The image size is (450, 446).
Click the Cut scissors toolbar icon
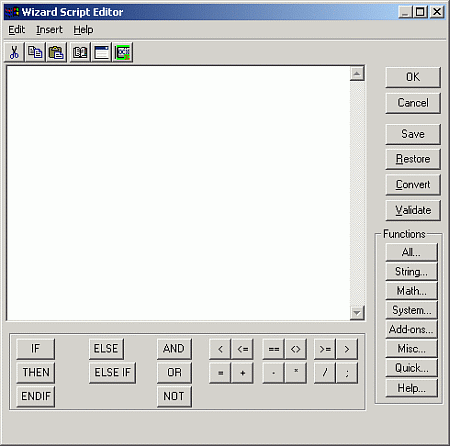tap(14, 52)
